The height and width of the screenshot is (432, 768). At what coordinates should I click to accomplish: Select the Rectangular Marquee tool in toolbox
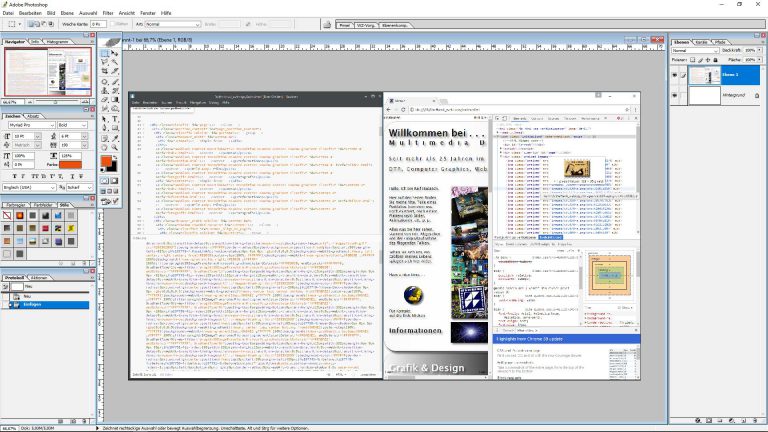pyautogui.click(x=104, y=52)
